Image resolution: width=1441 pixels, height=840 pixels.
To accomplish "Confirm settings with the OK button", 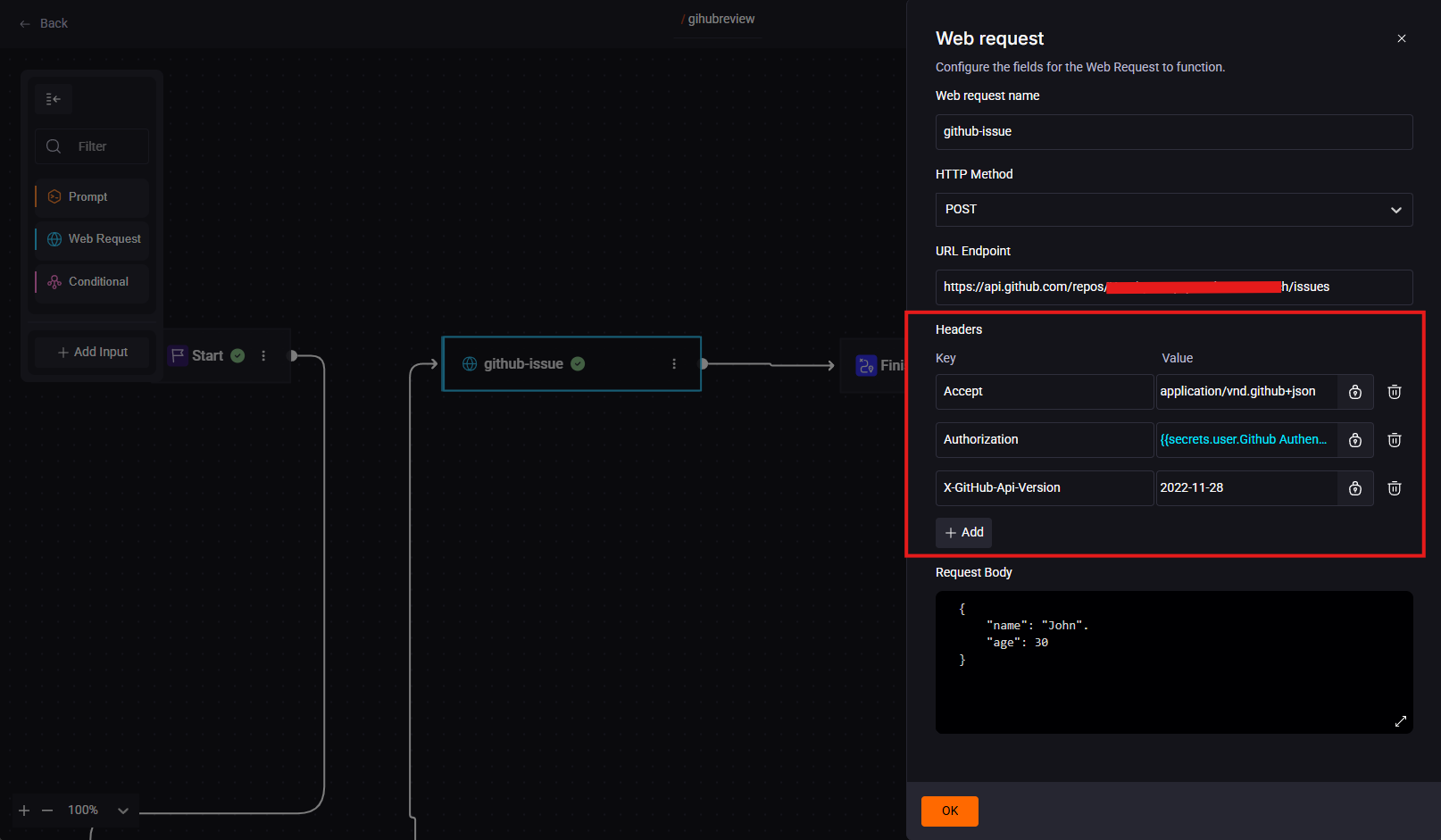I will pos(949,811).
